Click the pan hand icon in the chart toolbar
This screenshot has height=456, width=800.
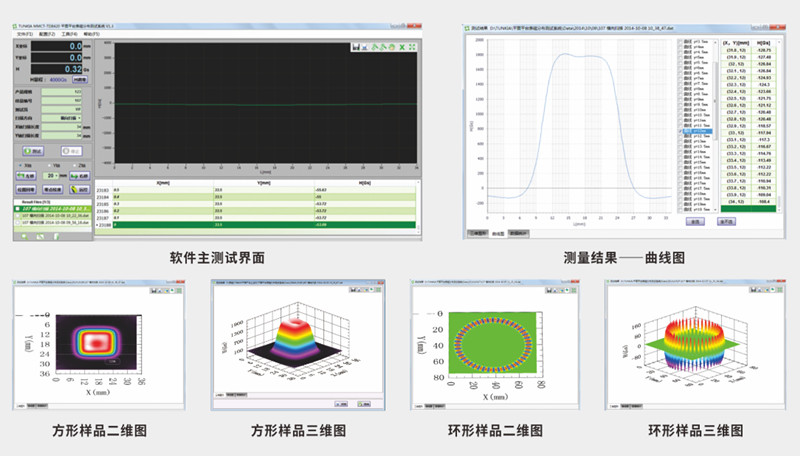(390, 47)
